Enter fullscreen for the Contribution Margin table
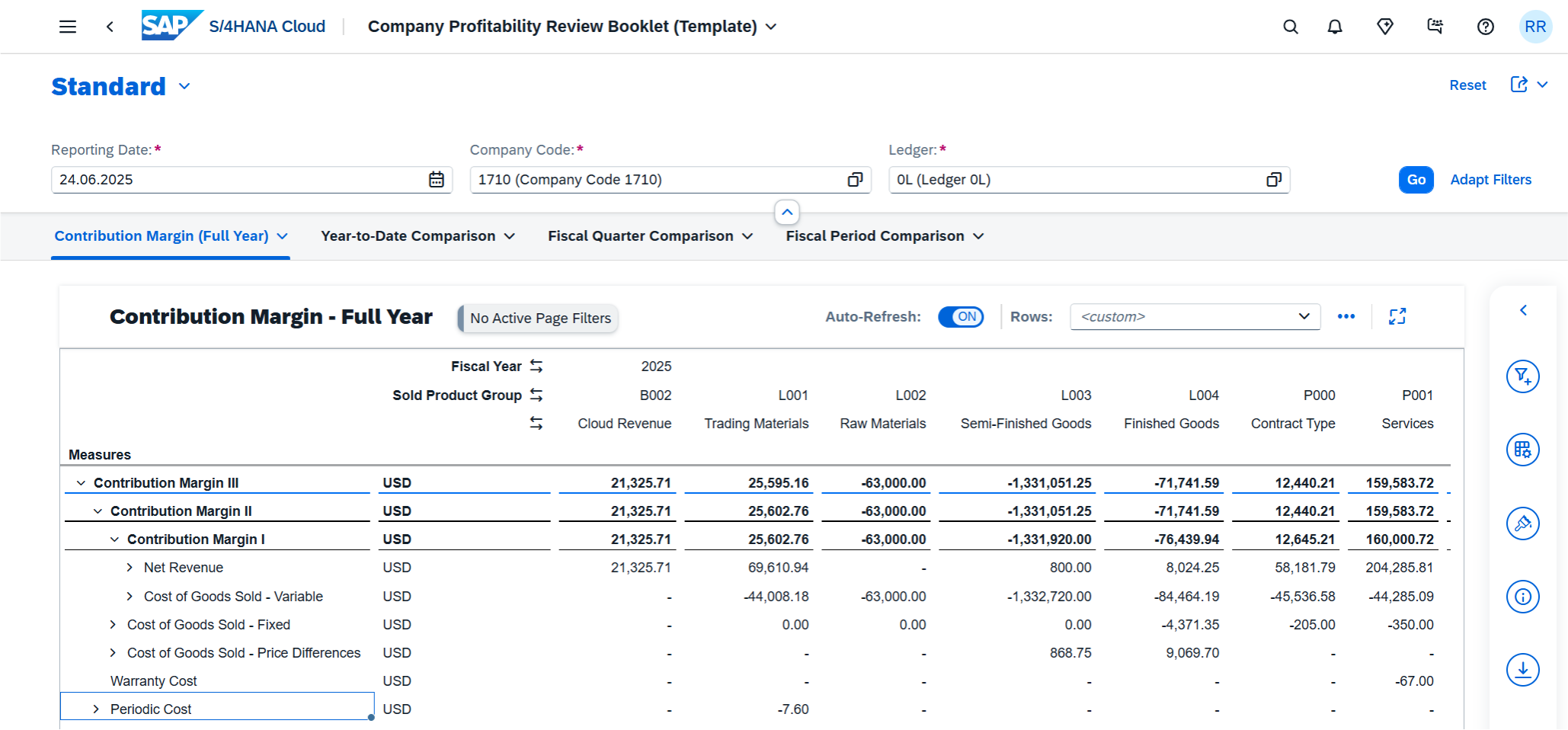Image resolution: width=1568 pixels, height=730 pixels. point(1397,316)
